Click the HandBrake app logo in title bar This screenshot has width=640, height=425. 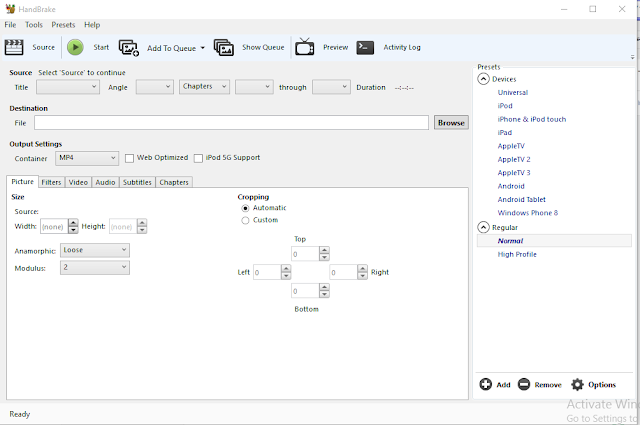10,9
